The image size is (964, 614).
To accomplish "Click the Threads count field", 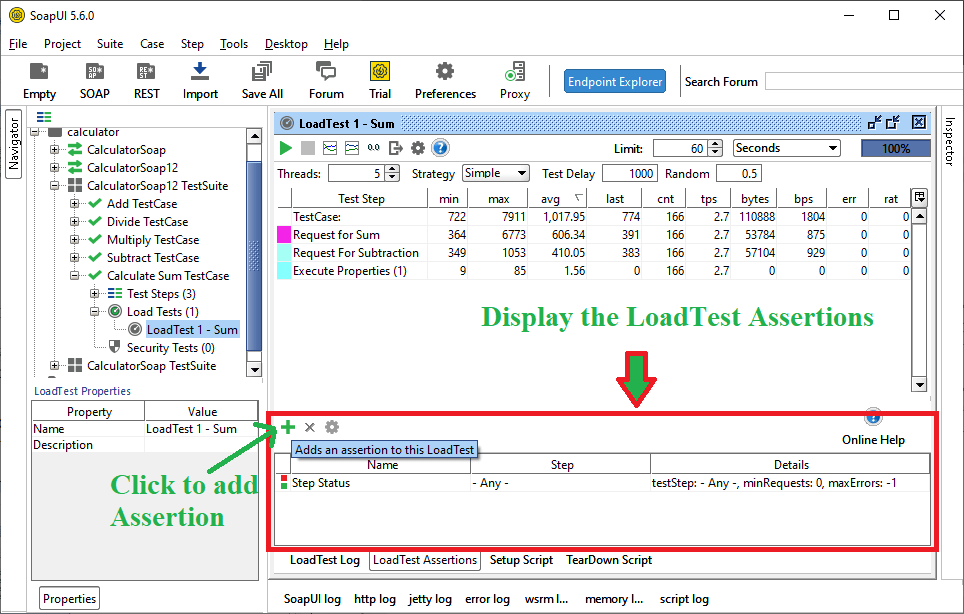I will pyautogui.click(x=356, y=173).
